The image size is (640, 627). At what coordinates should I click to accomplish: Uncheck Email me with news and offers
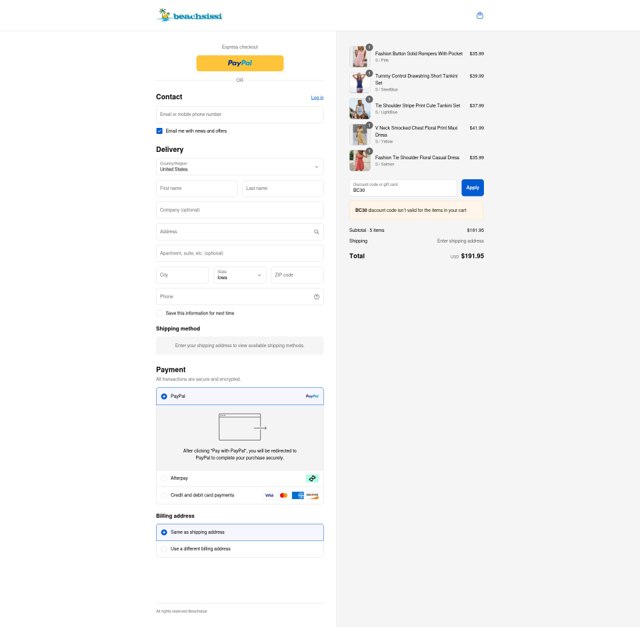[159, 131]
